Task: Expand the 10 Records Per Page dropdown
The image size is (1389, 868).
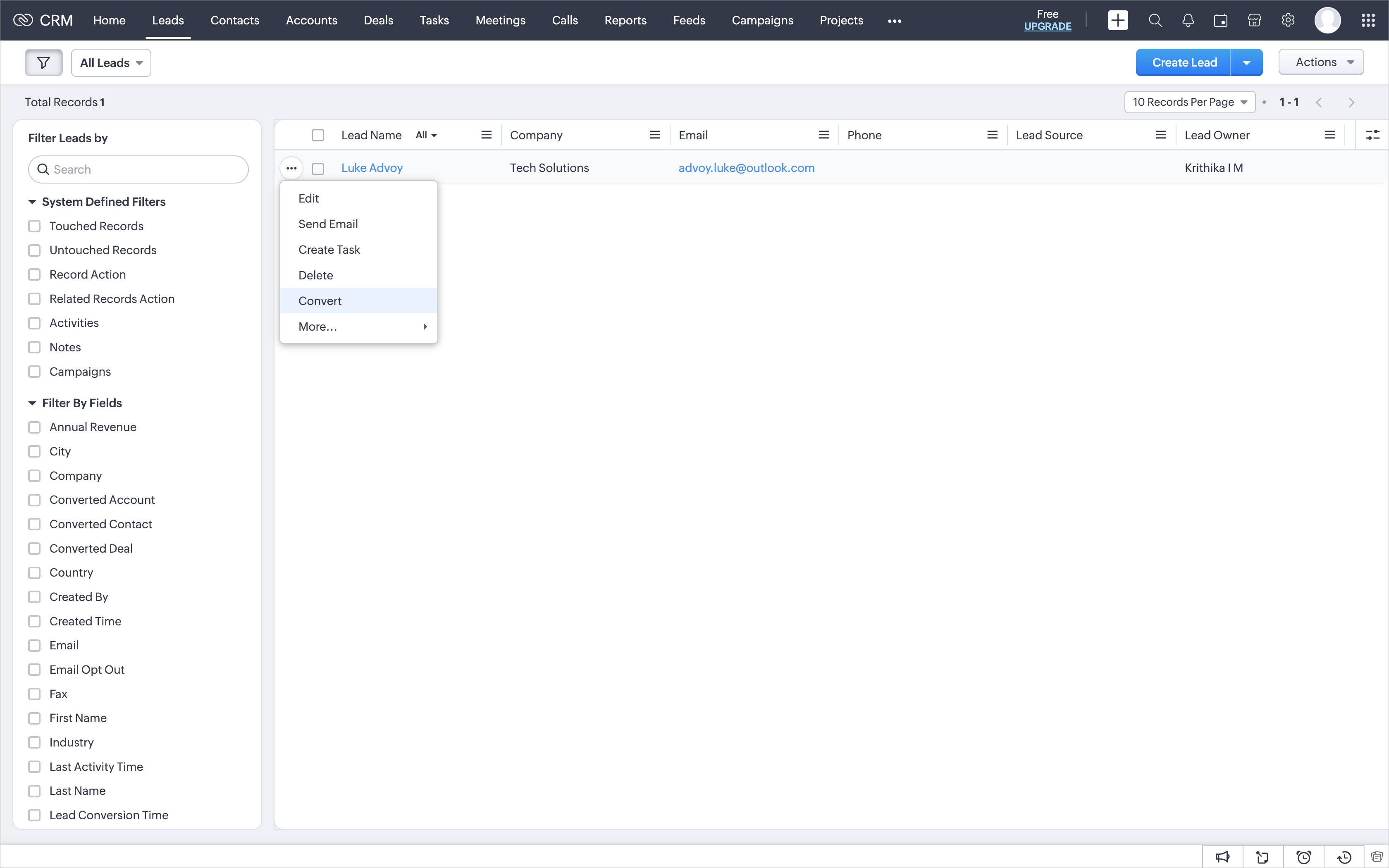Action: (1189, 102)
